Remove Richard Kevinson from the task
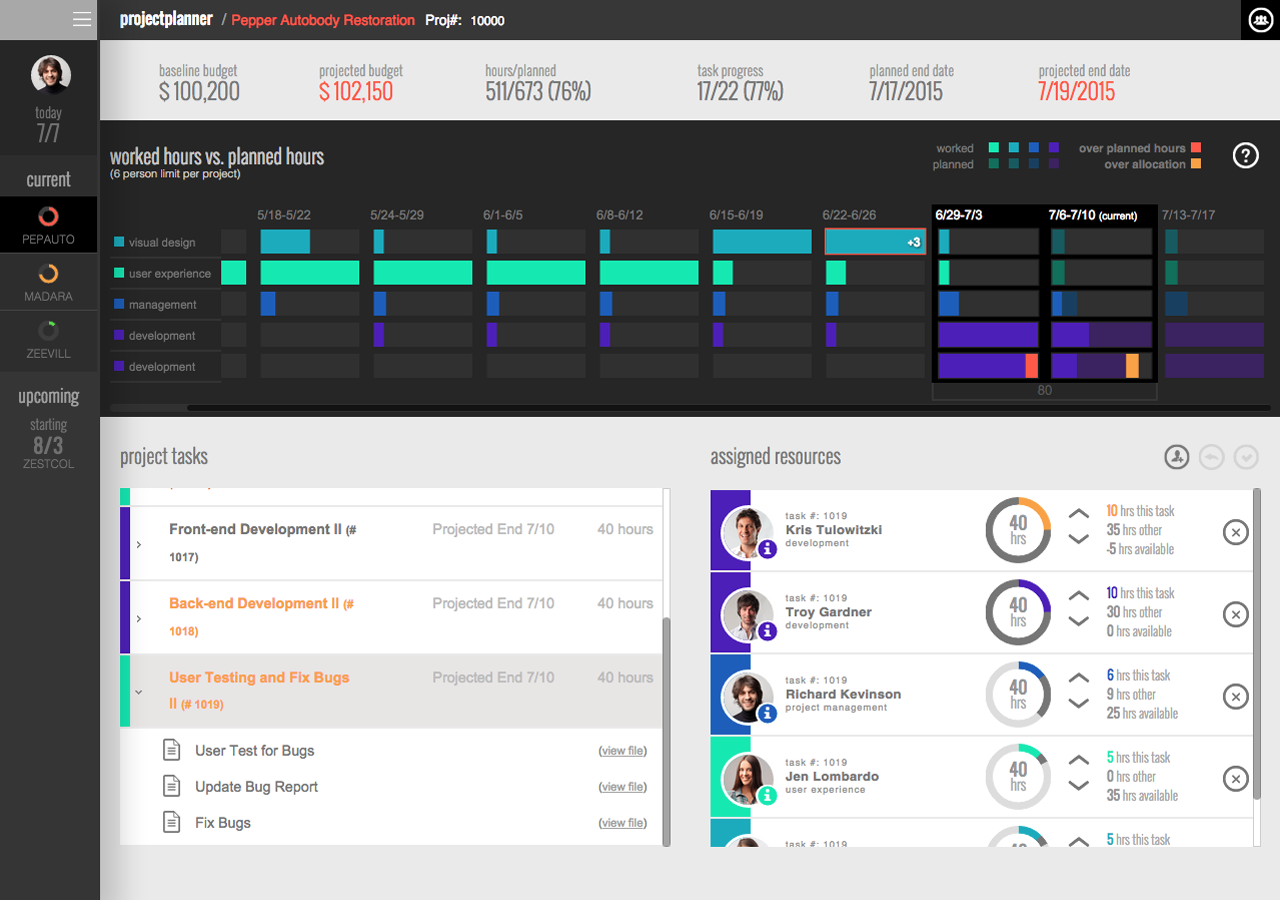Image resolution: width=1280 pixels, height=900 pixels. tap(1236, 696)
